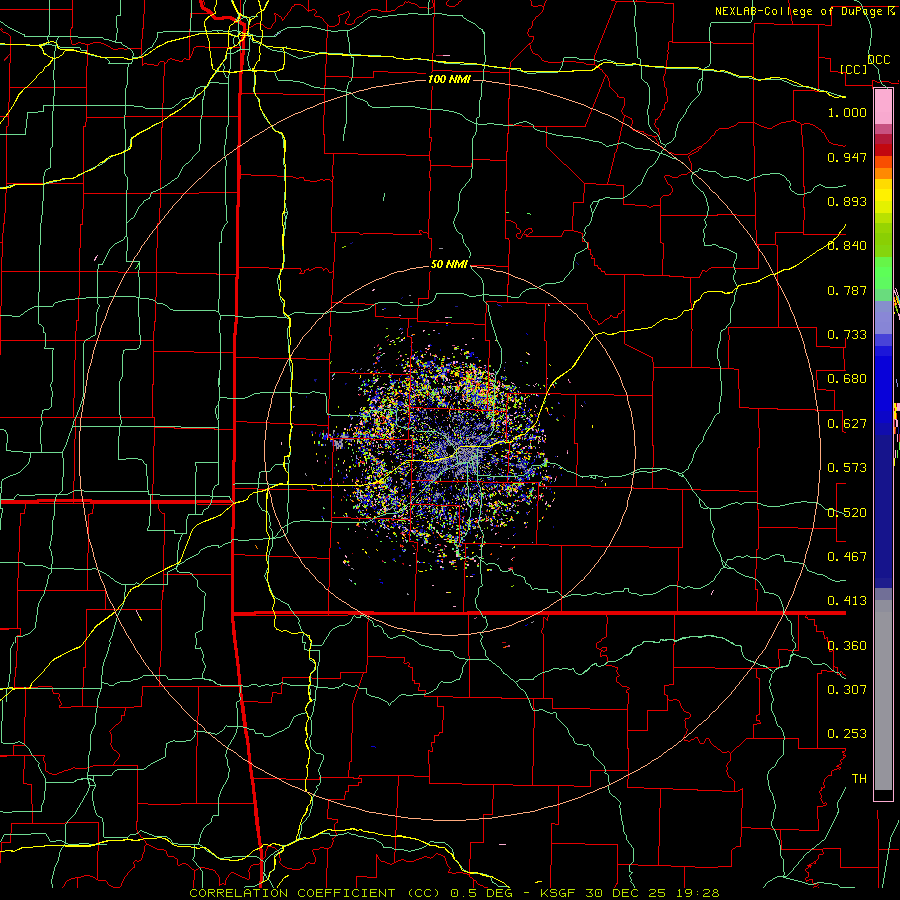Click the 50 NMI range ring label
The image size is (900, 900).
click(449, 265)
